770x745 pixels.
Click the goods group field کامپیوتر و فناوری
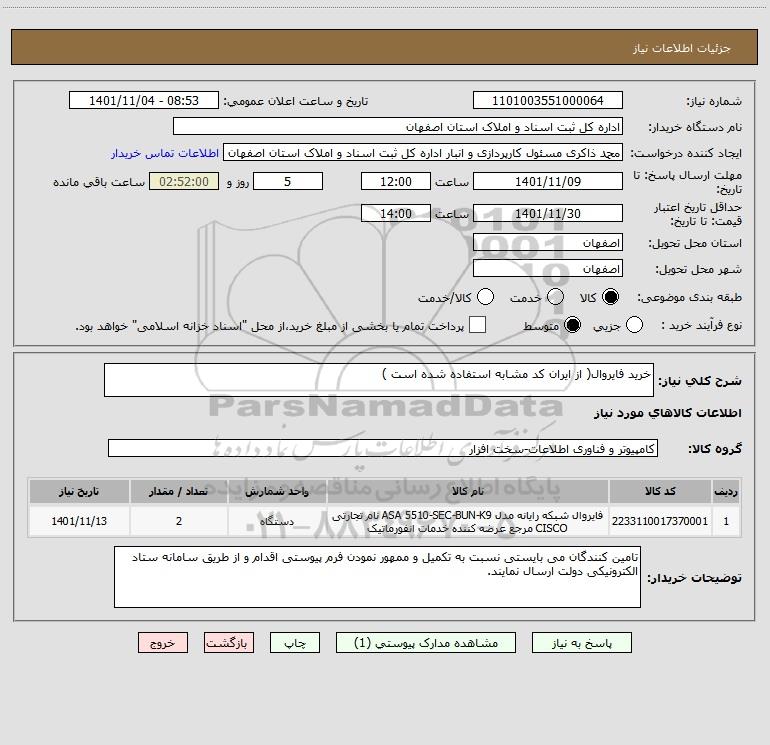point(383,448)
